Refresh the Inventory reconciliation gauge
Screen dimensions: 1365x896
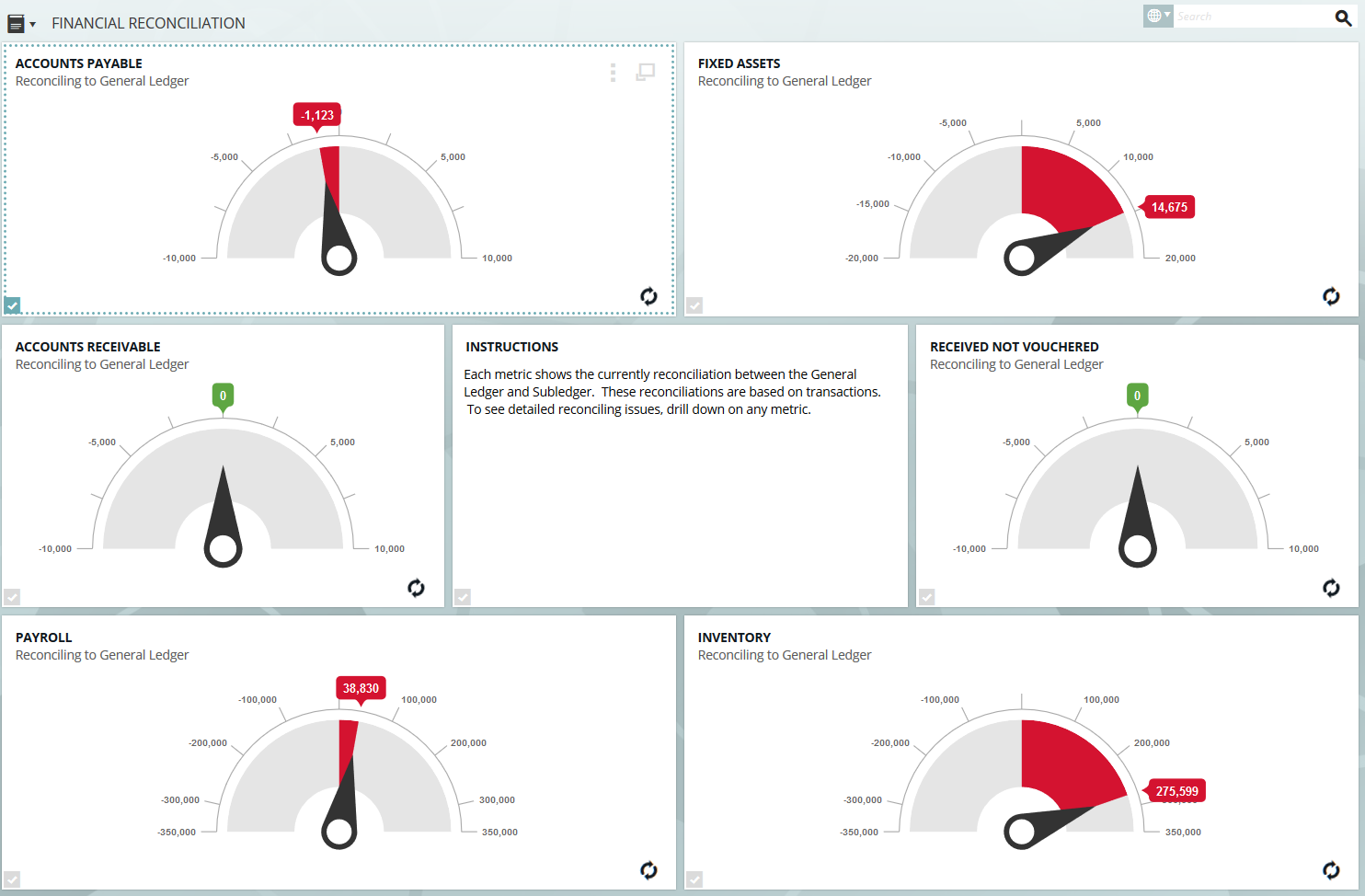[1331, 870]
